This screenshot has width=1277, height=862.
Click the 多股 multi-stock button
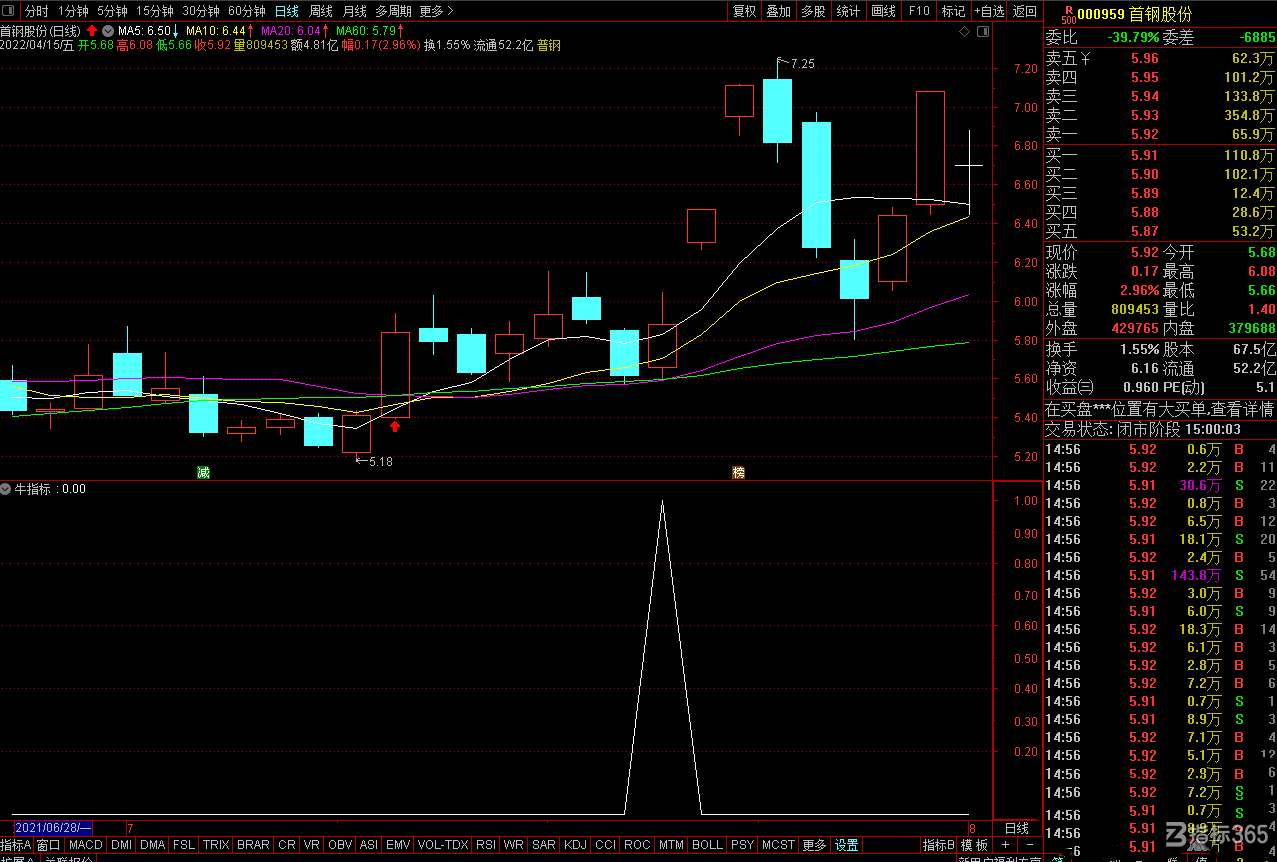tap(813, 11)
